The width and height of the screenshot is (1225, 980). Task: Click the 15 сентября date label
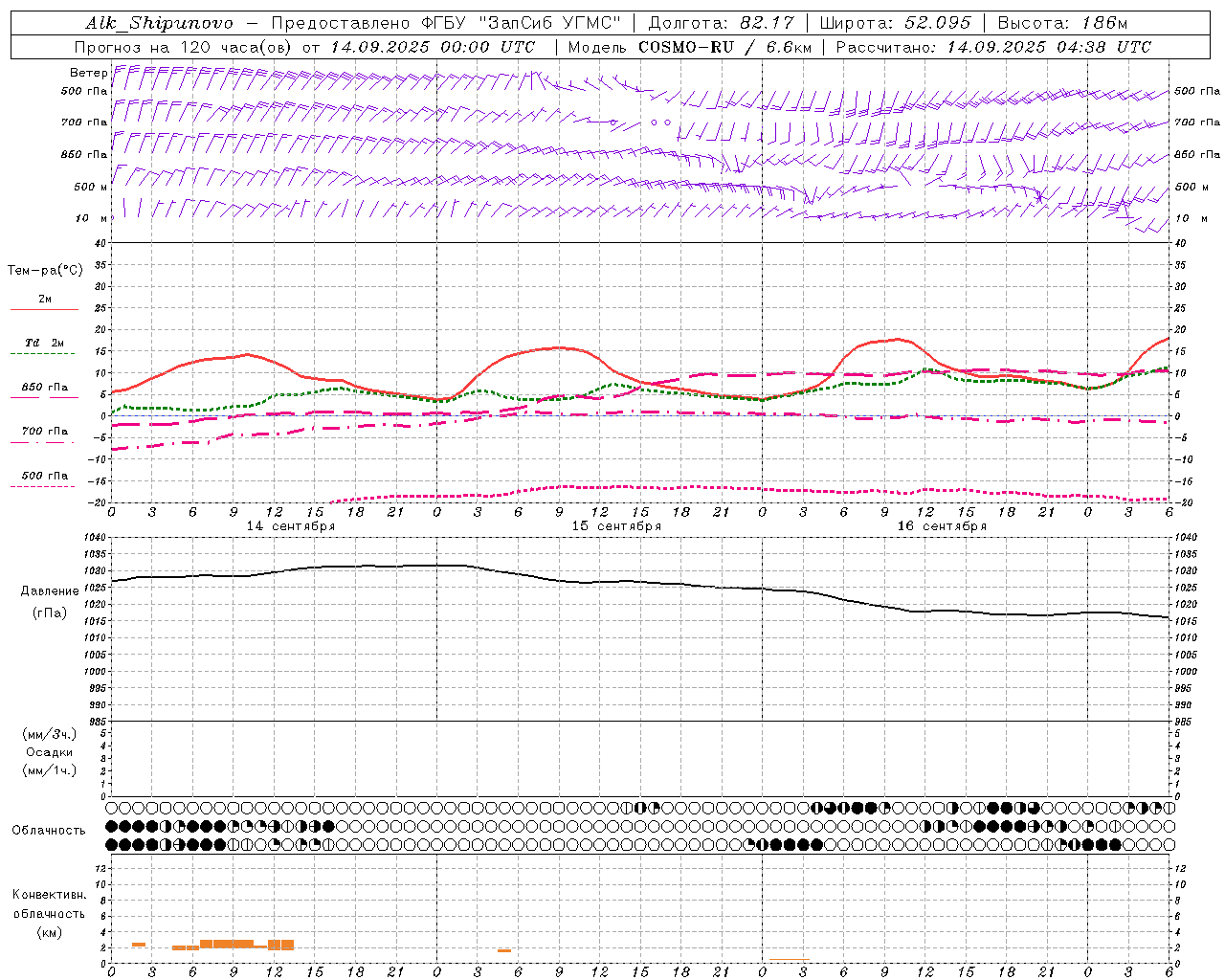(616, 526)
